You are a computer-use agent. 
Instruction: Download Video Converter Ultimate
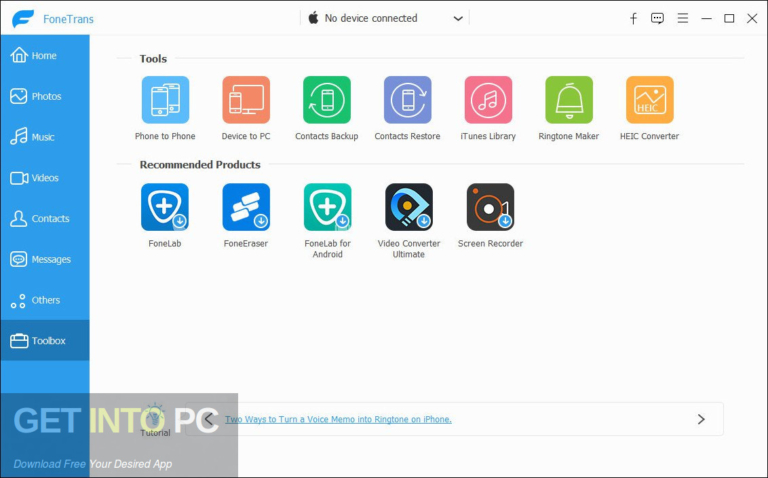408,207
